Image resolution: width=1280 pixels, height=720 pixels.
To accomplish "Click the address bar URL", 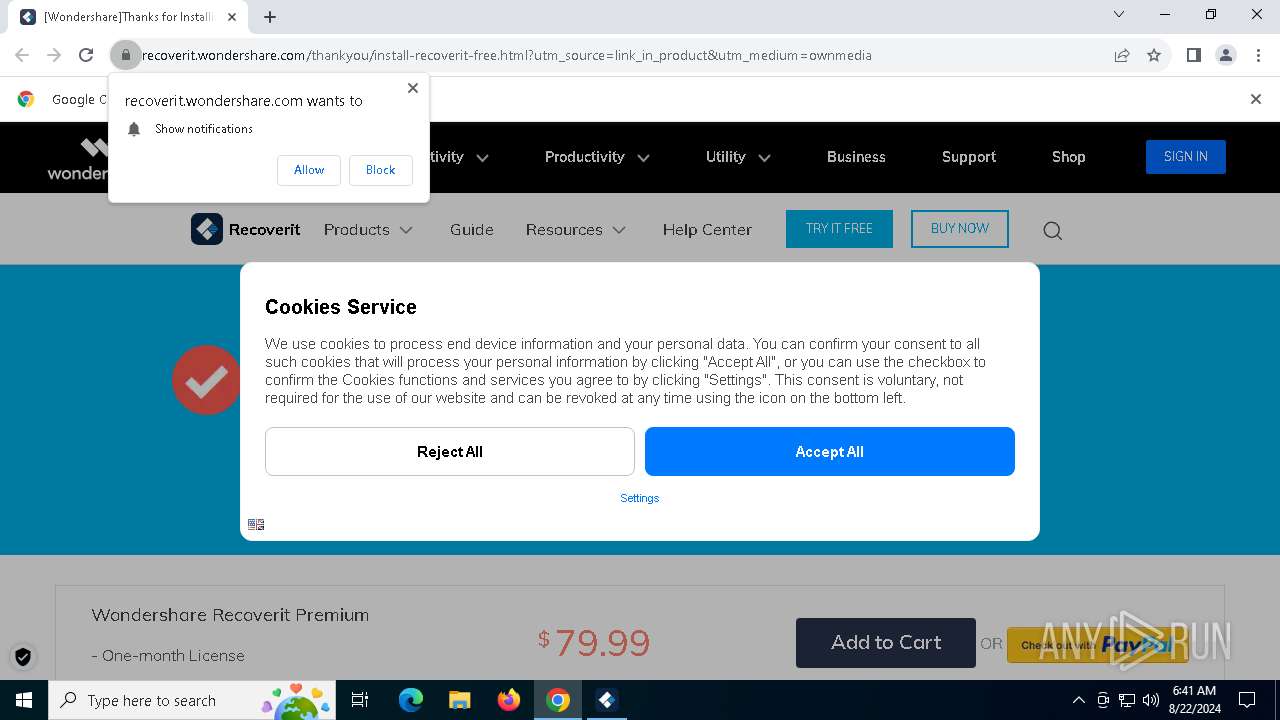I will pos(507,55).
